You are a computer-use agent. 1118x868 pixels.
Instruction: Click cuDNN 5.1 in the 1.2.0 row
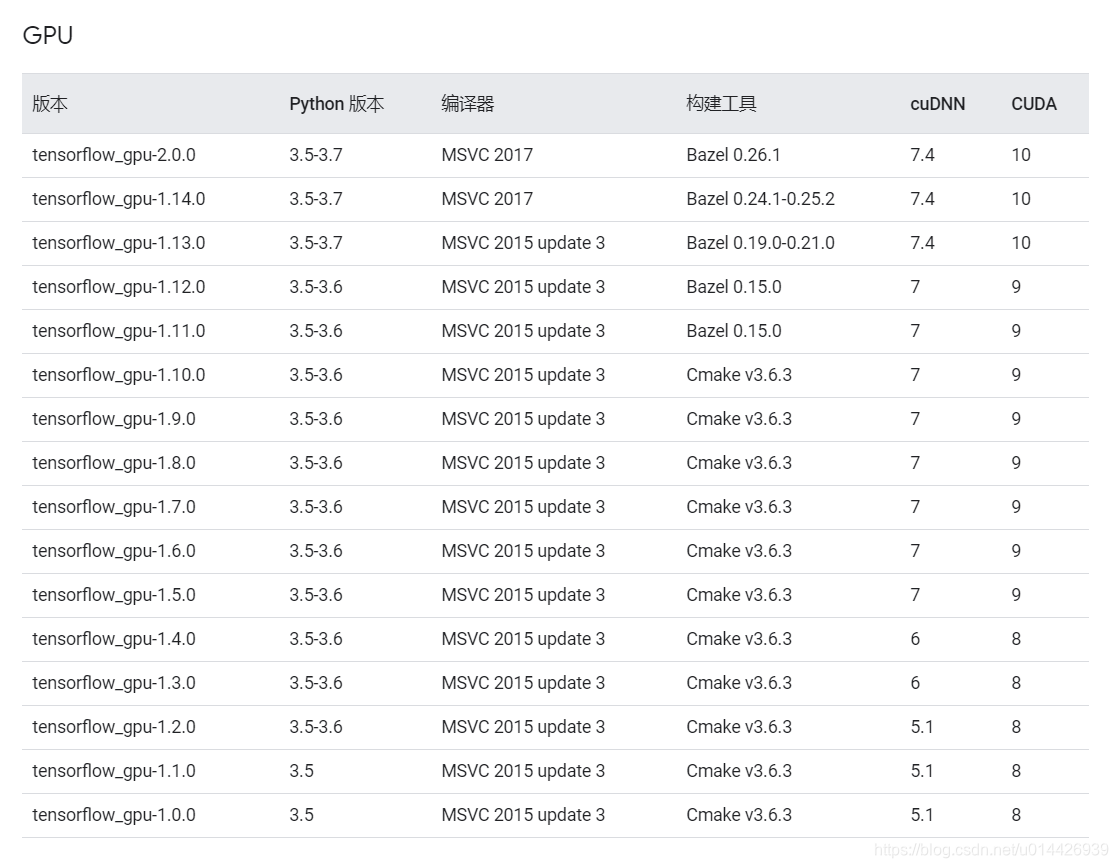(922, 727)
